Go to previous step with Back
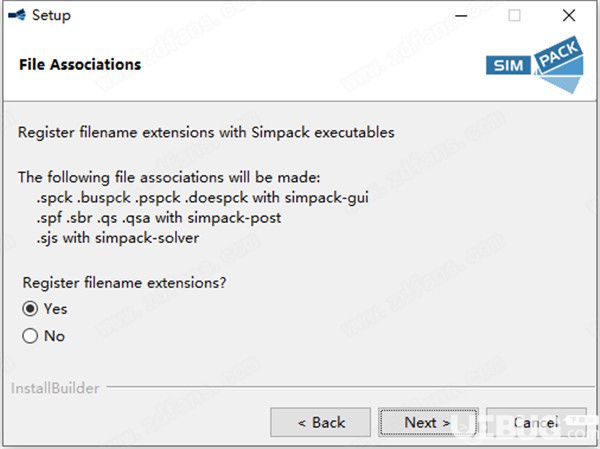Image resolution: width=600 pixels, height=449 pixels. point(321,422)
